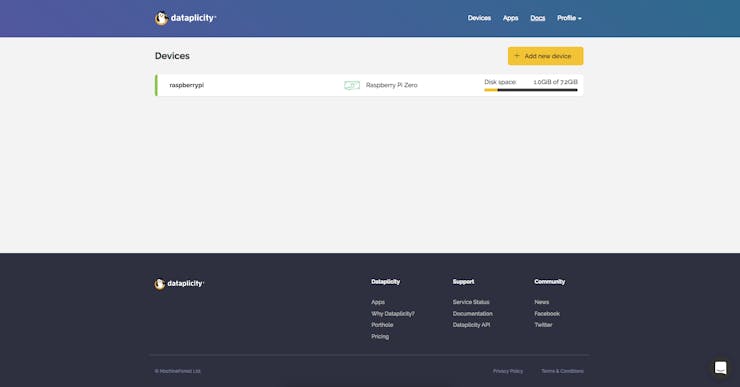740x387 pixels.
Task: Open the Devices nav item
Action: click(x=479, y=18)
